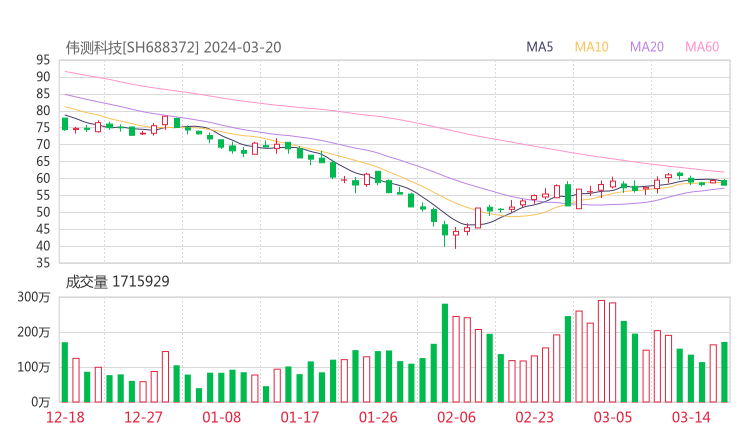Click the 成交量 1715929 volume label

coord(118,282)
